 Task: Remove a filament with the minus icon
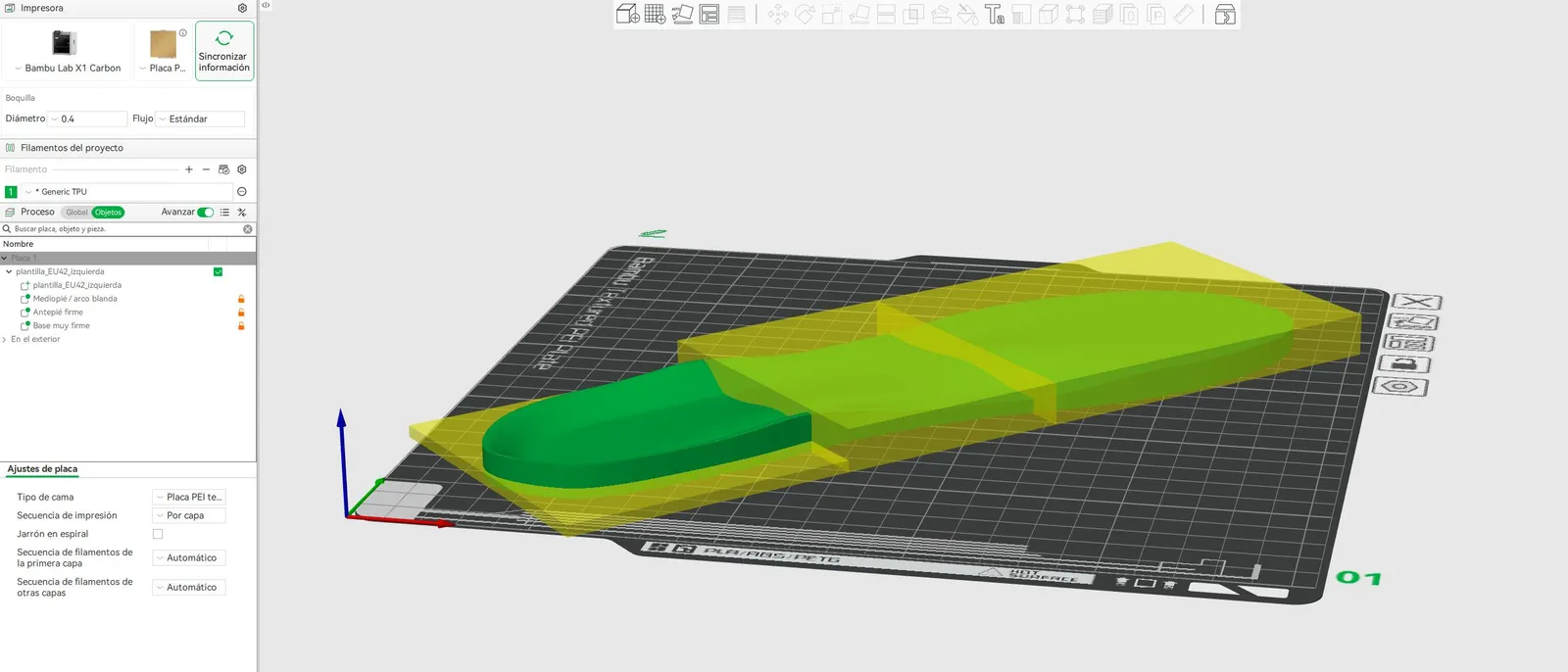tap(206, 169)
